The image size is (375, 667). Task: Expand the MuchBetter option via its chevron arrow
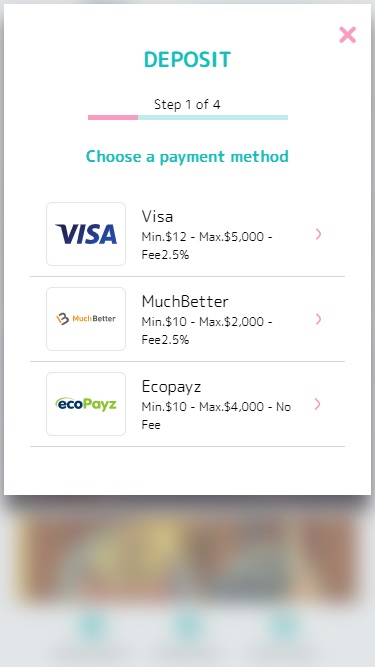pyautogui.click(x=318, y=319)
